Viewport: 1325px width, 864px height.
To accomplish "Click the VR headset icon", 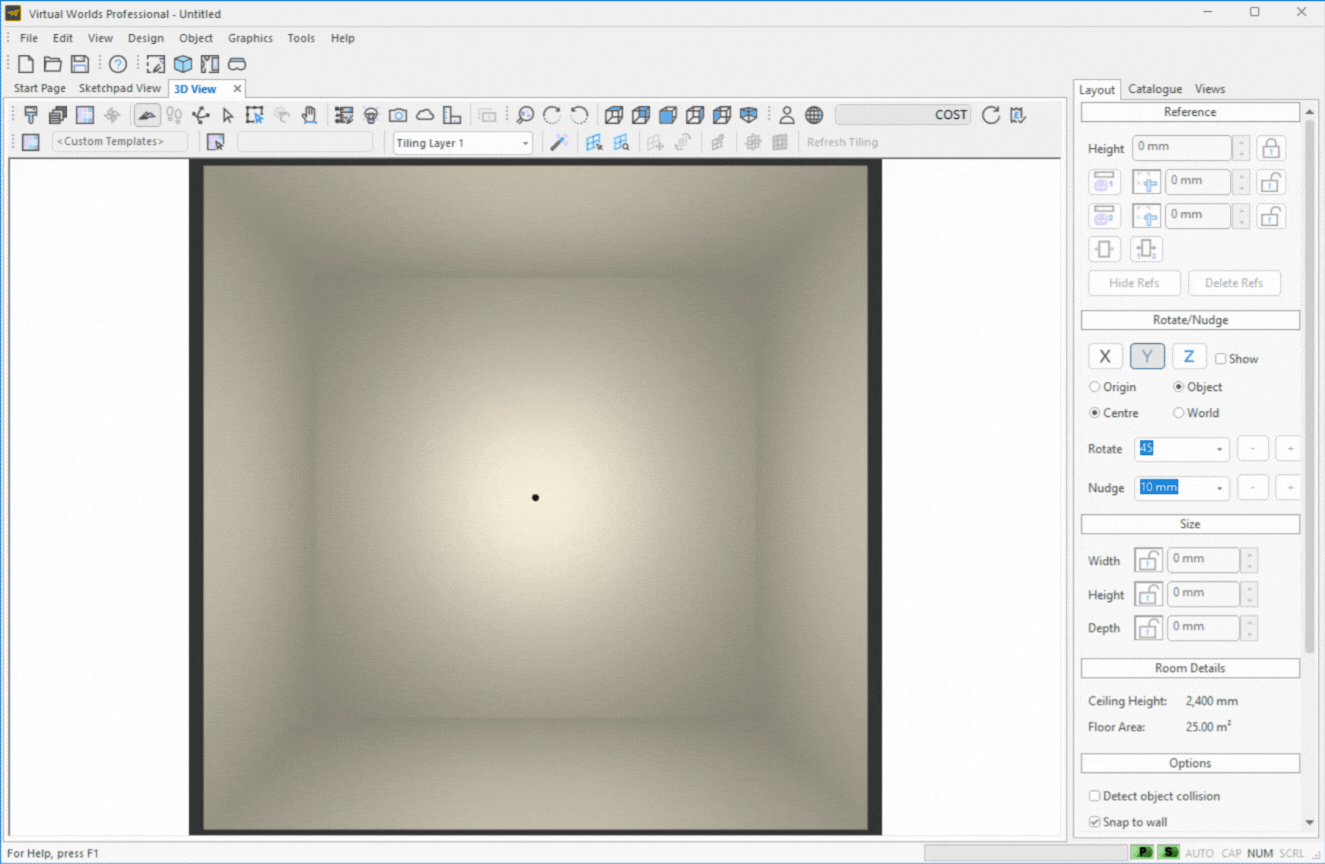I will (x=237, y=64).
